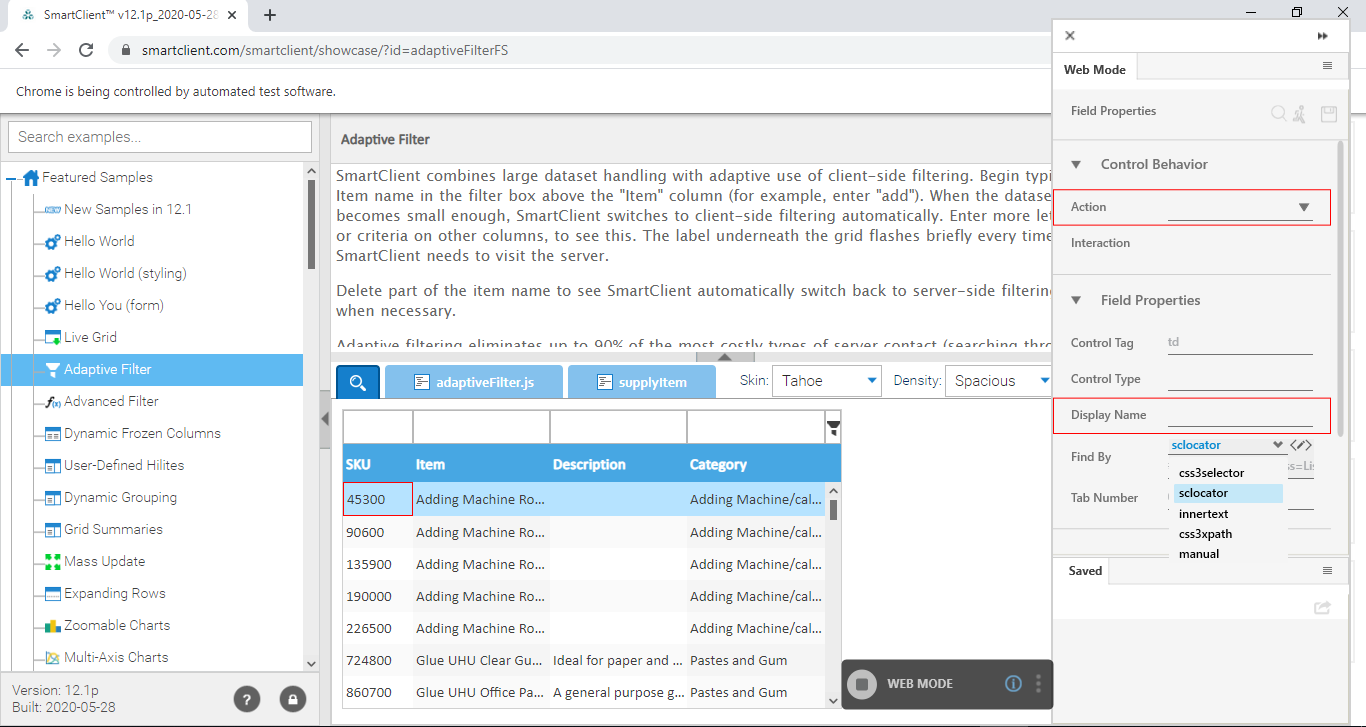This screenshot has width=1366, height=727.
Task: Open the Saved panel hamburger menu
Action: [1327, 571]
